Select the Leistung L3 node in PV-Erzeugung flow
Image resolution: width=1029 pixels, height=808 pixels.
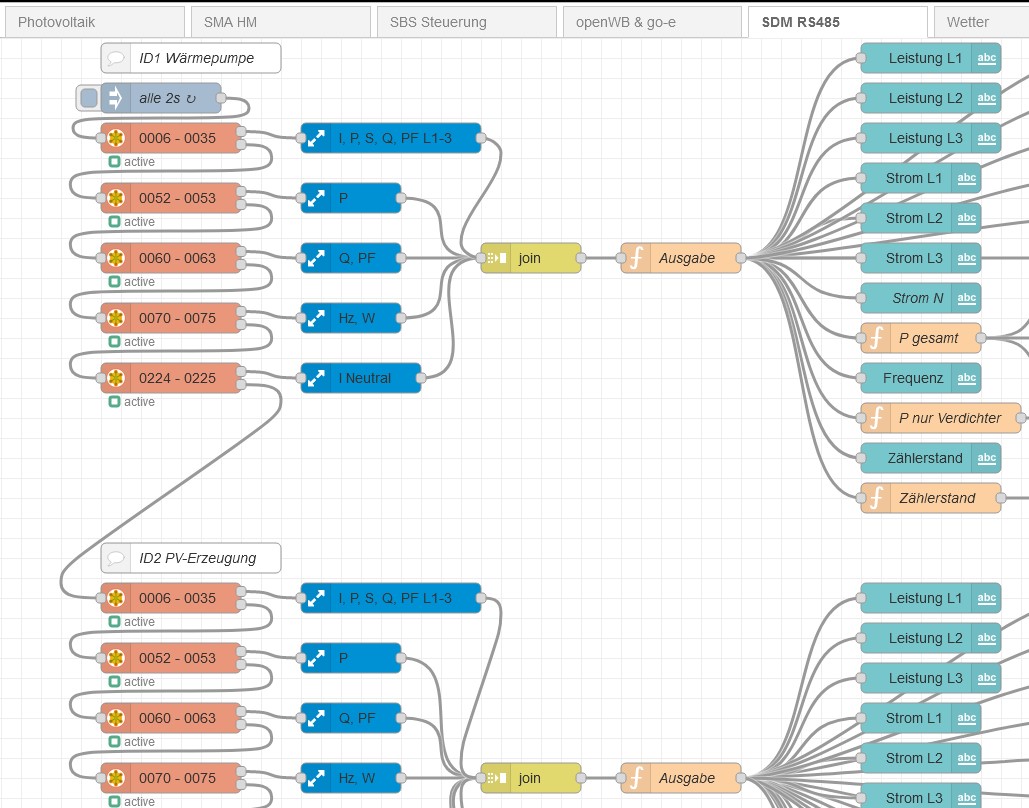(x=931, y=678)
